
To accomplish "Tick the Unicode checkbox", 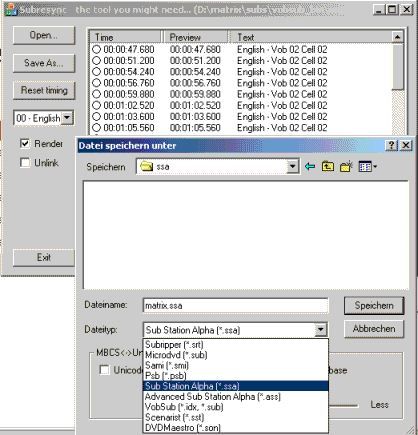I will point(105,370).
